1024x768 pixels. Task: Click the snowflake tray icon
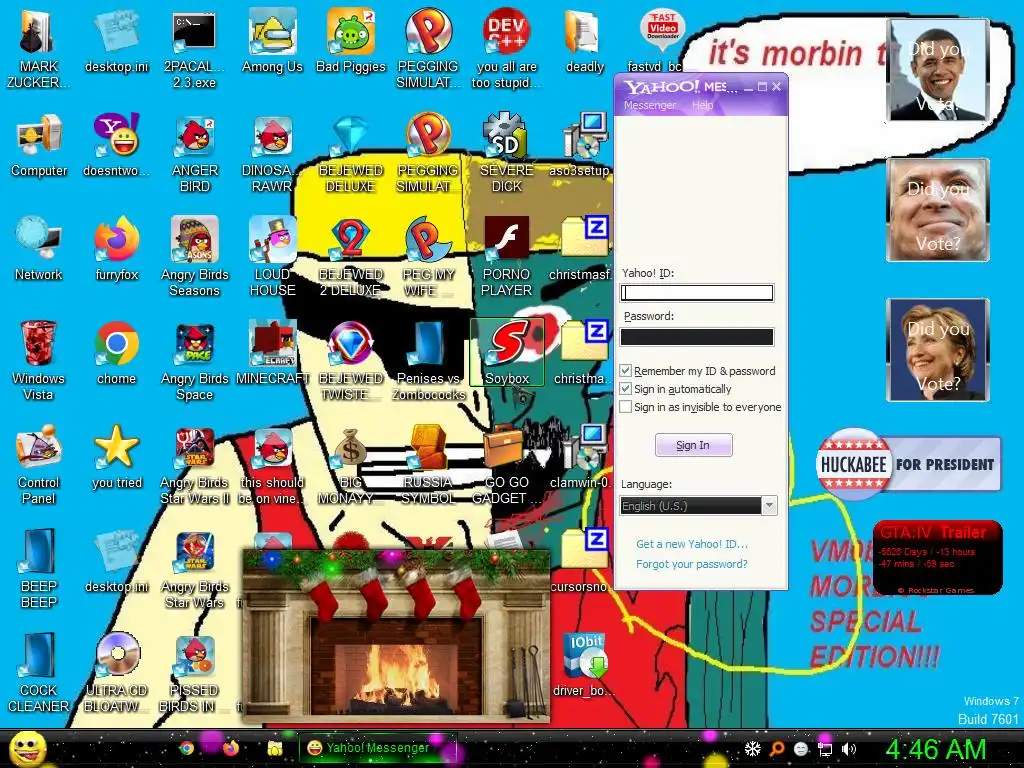point(753,748)
